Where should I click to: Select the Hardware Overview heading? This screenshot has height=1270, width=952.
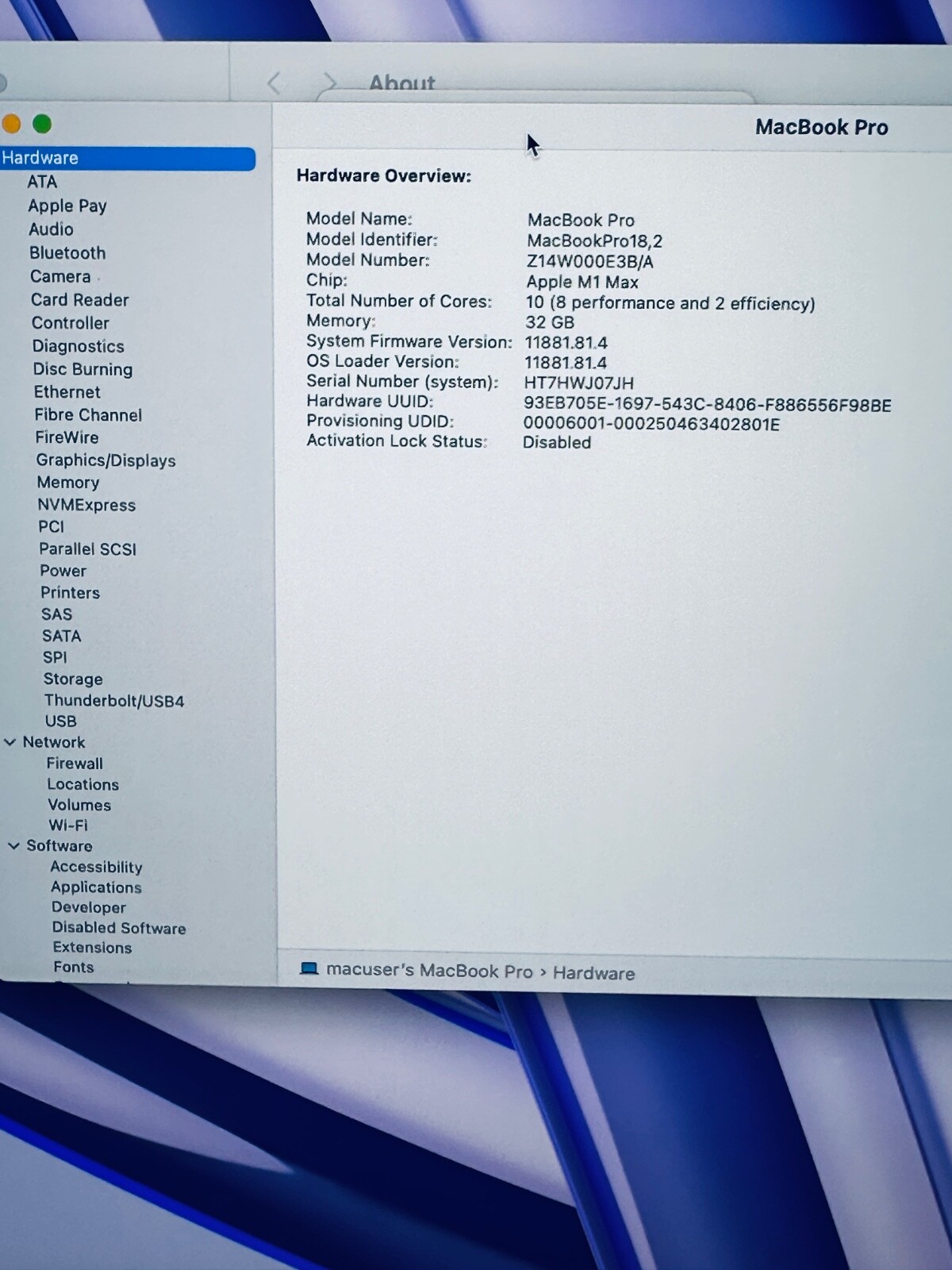click(x=384, y=176)
